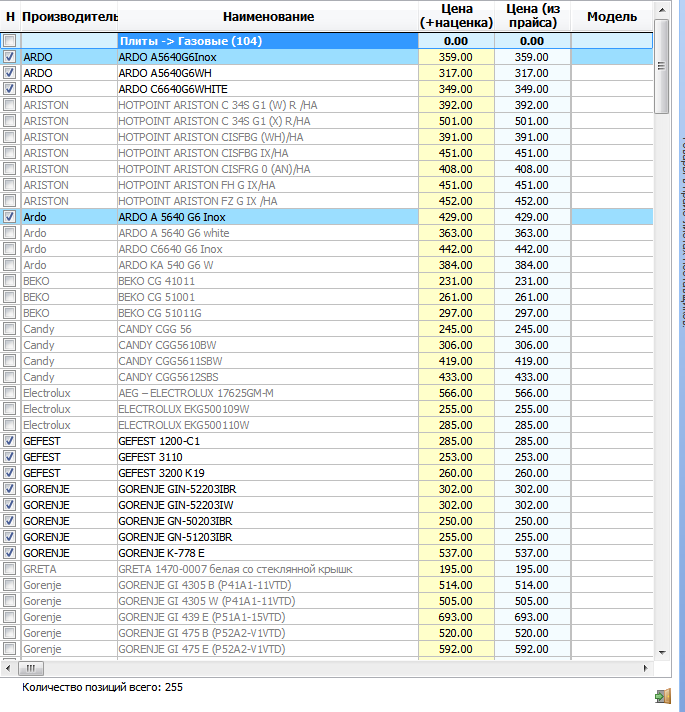Viewport: 685px width, 712px height.
Task: Select the GORENJE GIN-52203IBR row
Action: coord(327,489)
